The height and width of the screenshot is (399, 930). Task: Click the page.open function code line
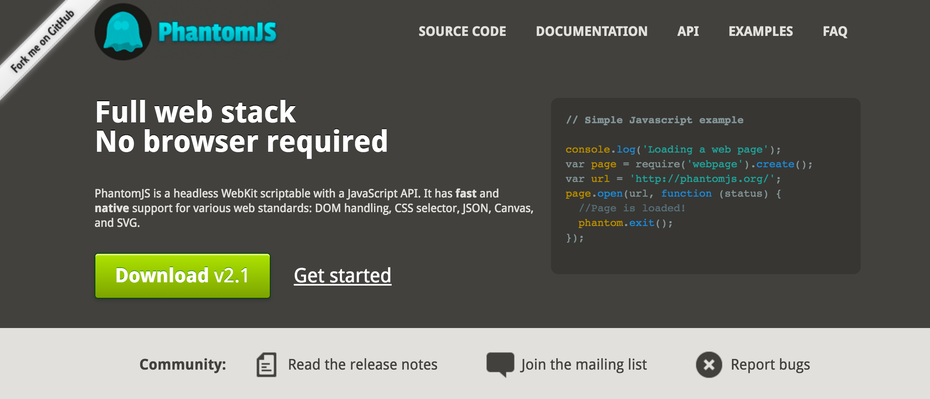tap(673, 194)
